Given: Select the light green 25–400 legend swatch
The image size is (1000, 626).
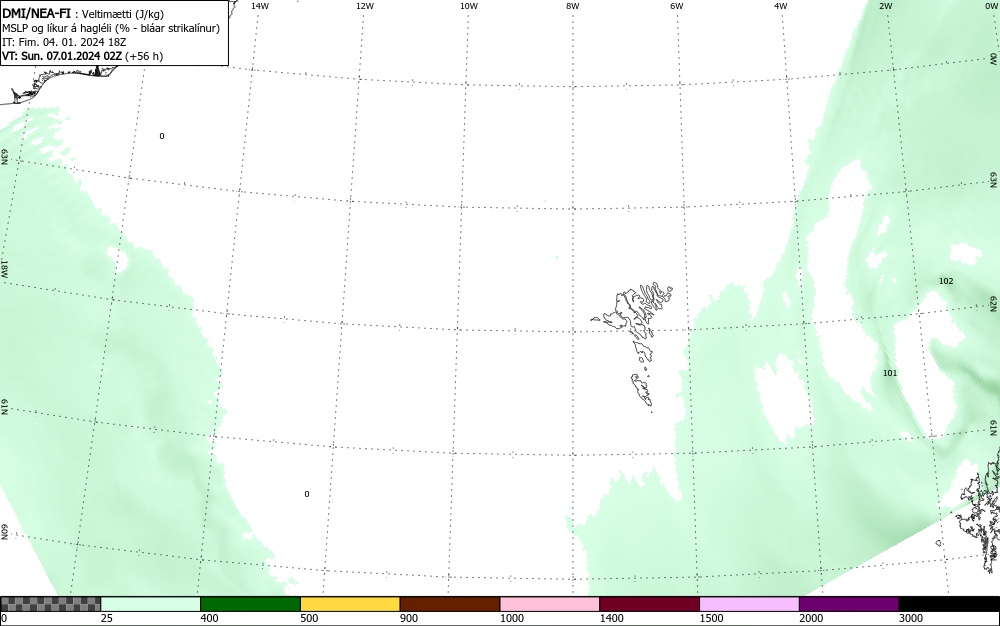Looking at the screenshot, I should [x=151, y=604].
